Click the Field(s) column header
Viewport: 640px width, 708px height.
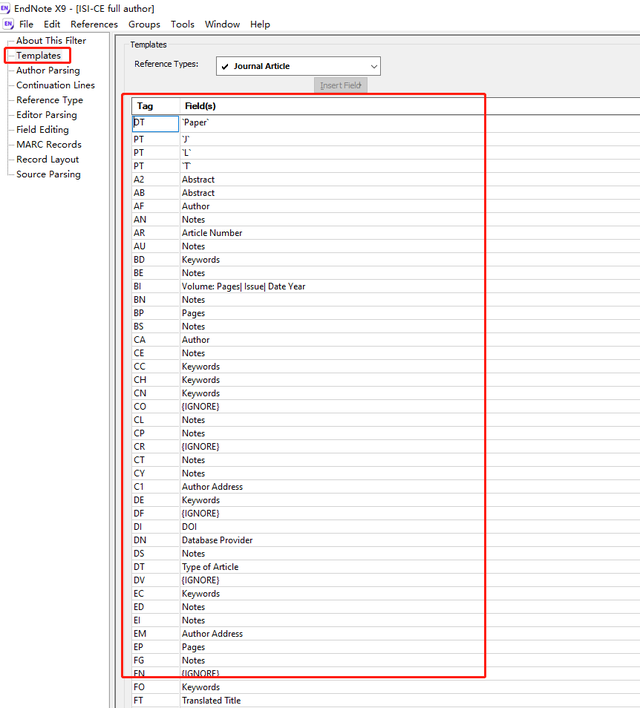pos(410,106)
